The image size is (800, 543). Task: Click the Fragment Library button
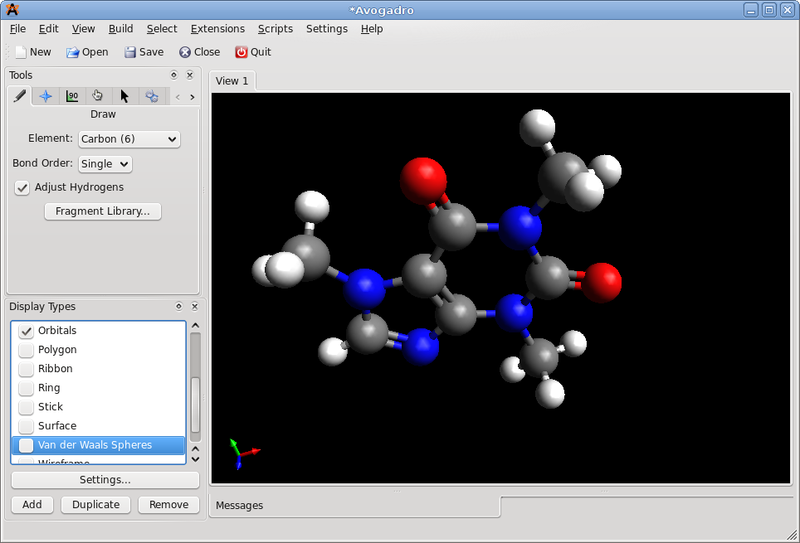click(102, 211)
